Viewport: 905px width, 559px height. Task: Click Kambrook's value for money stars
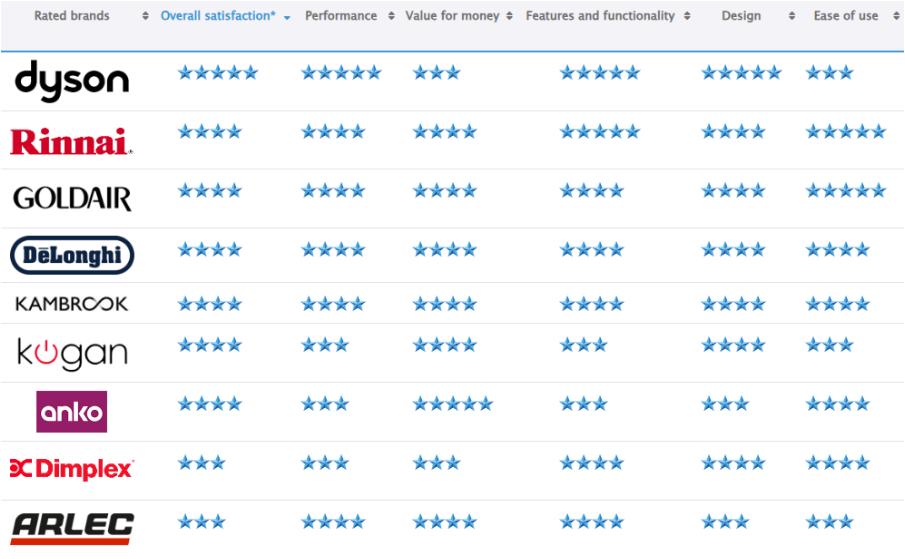click(x=444, y=303)
